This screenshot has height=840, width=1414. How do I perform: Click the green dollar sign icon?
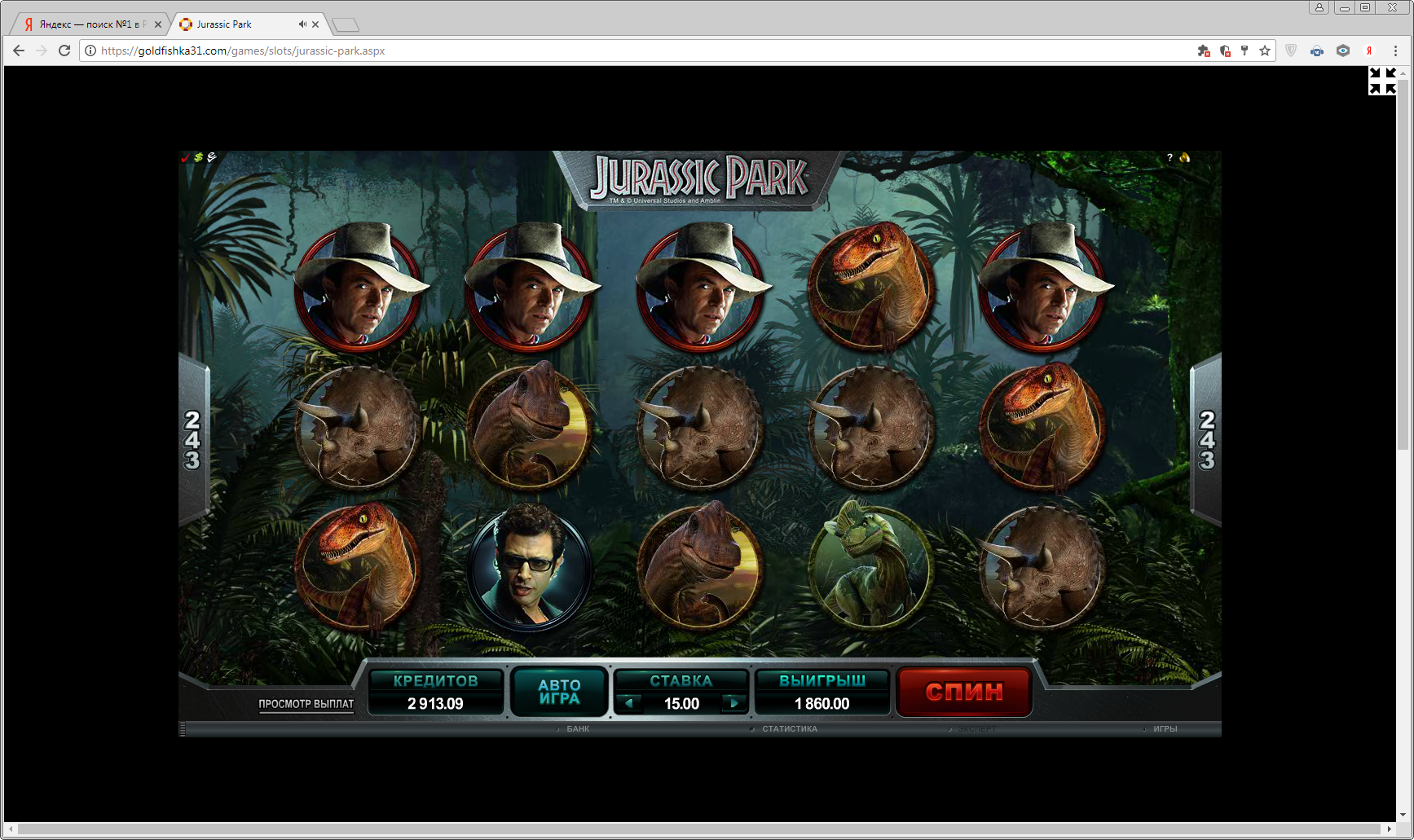point(198,157)
